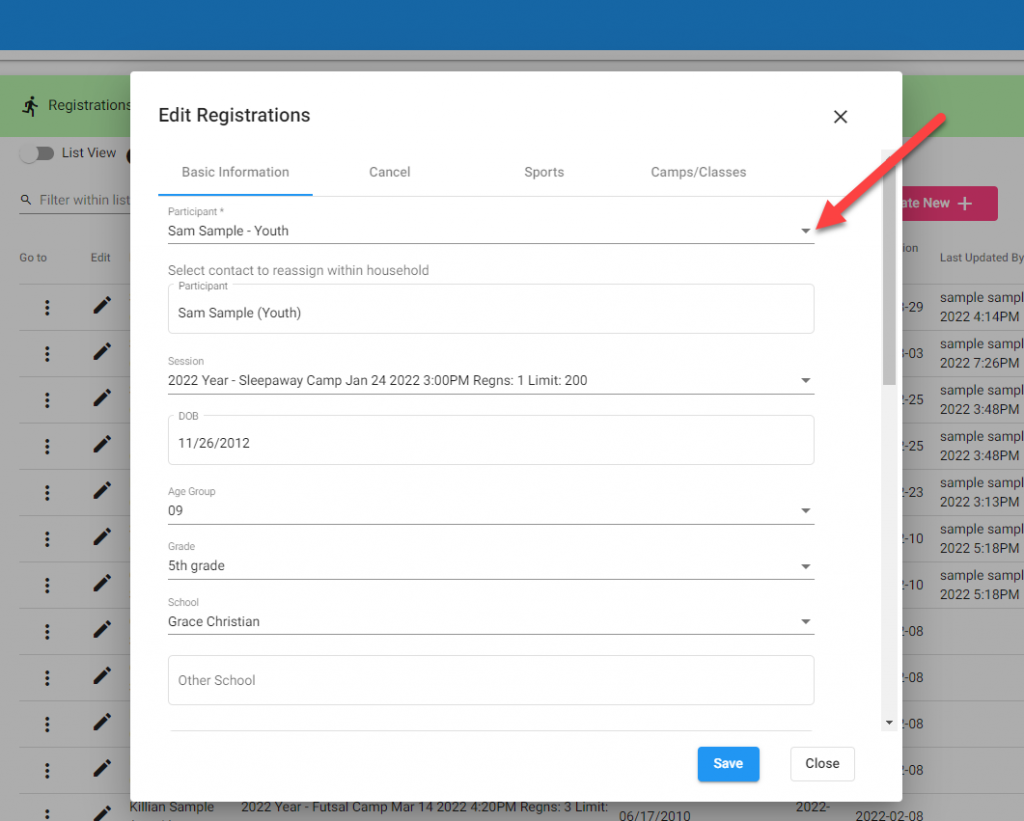Open the first row's three-dot menu

coord(47,307)
